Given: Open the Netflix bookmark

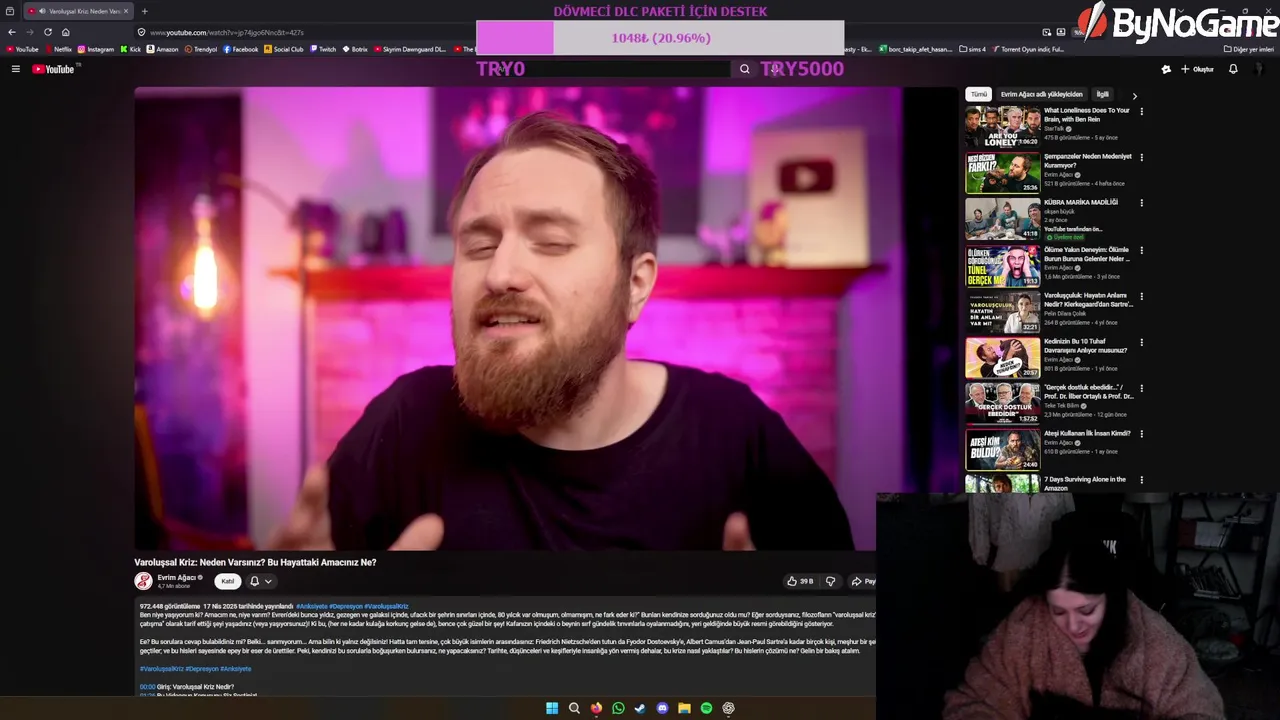Looking at the screenshot, I should click(58, 49).
